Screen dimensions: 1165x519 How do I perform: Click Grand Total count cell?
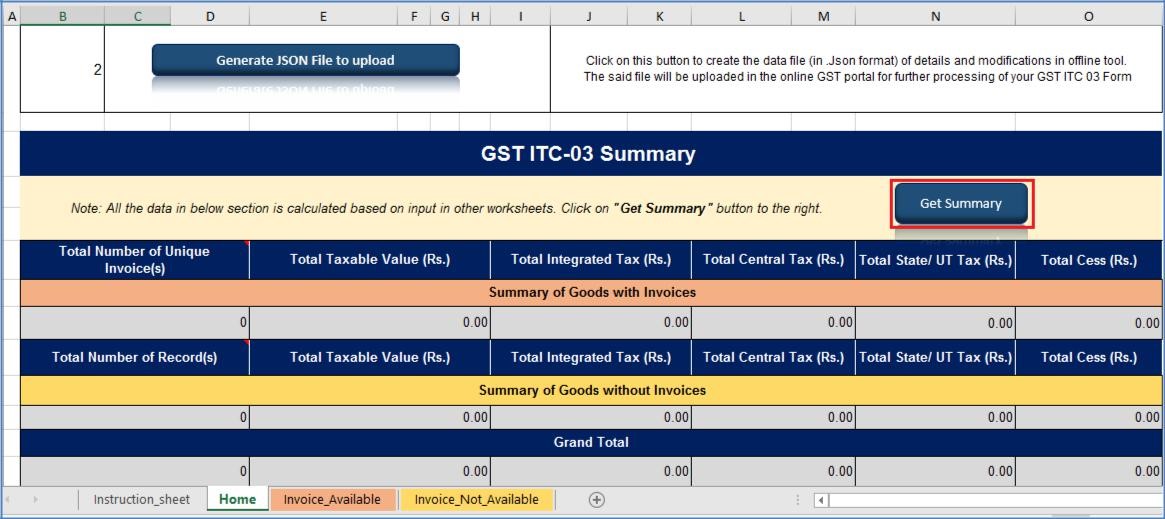pyautogui.click(x=134, y=470)
